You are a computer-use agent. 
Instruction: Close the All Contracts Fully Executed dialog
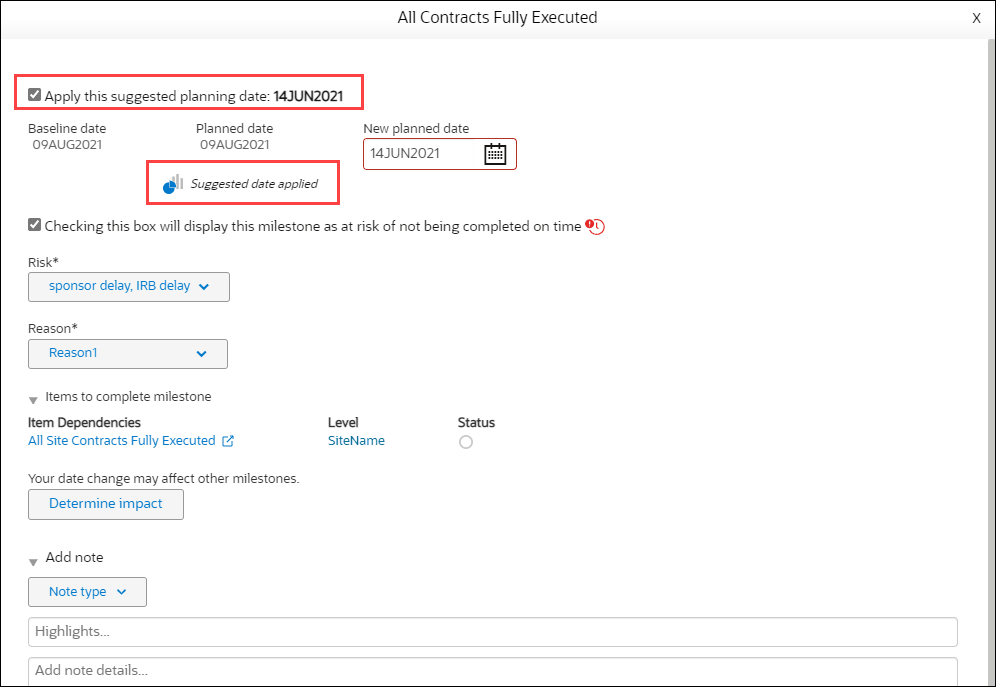pos(976,17)
